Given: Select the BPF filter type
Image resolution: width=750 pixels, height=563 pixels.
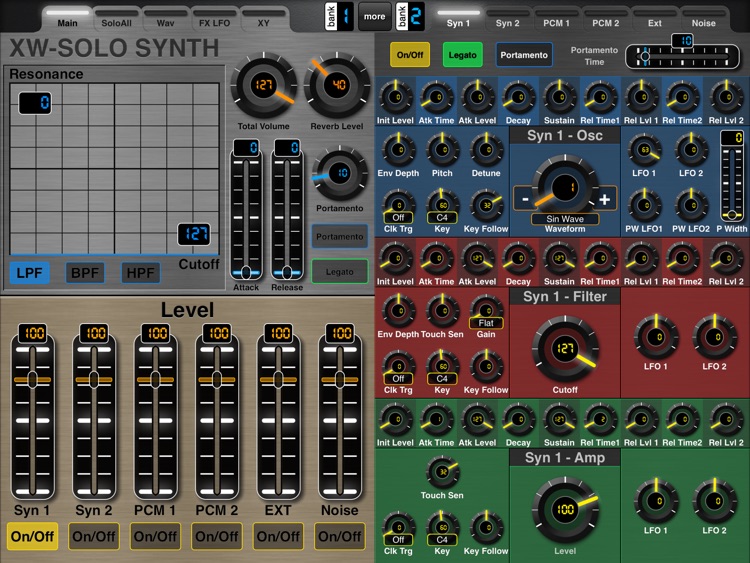Looking at the screenshot, I should 85,273.
